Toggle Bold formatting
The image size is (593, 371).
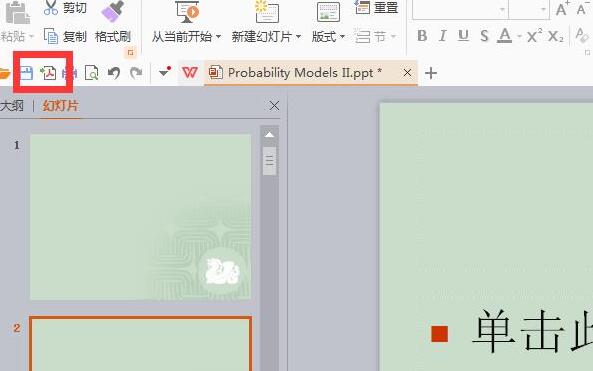(422, 36)
